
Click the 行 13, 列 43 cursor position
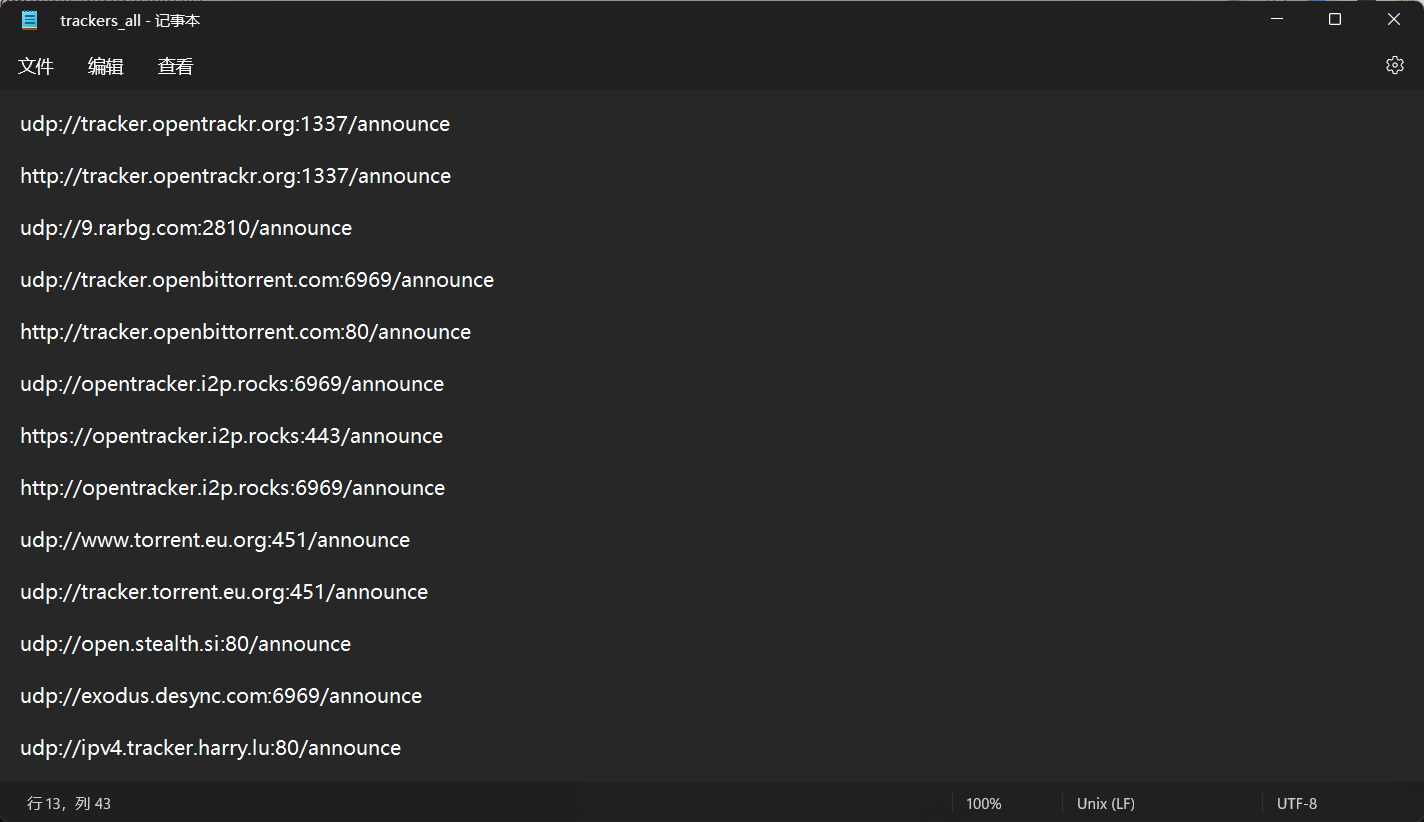(69, 804)
